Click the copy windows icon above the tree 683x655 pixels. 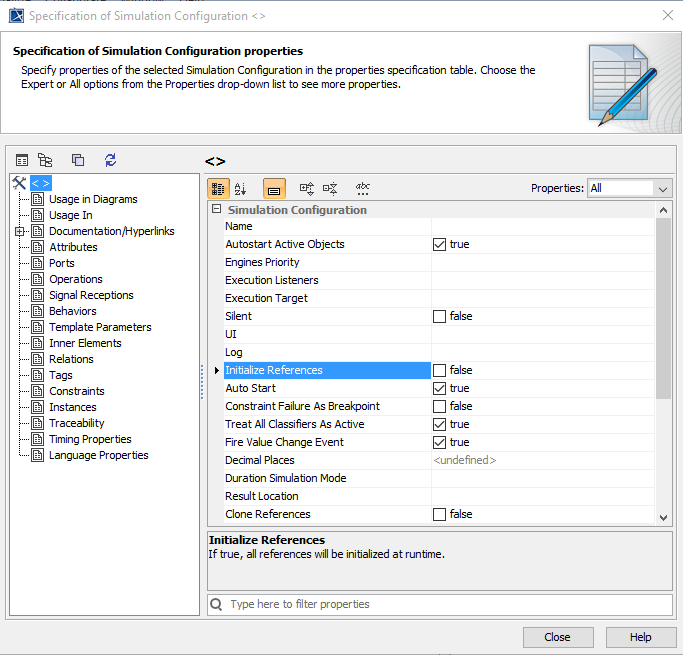[x=78, y=160]
